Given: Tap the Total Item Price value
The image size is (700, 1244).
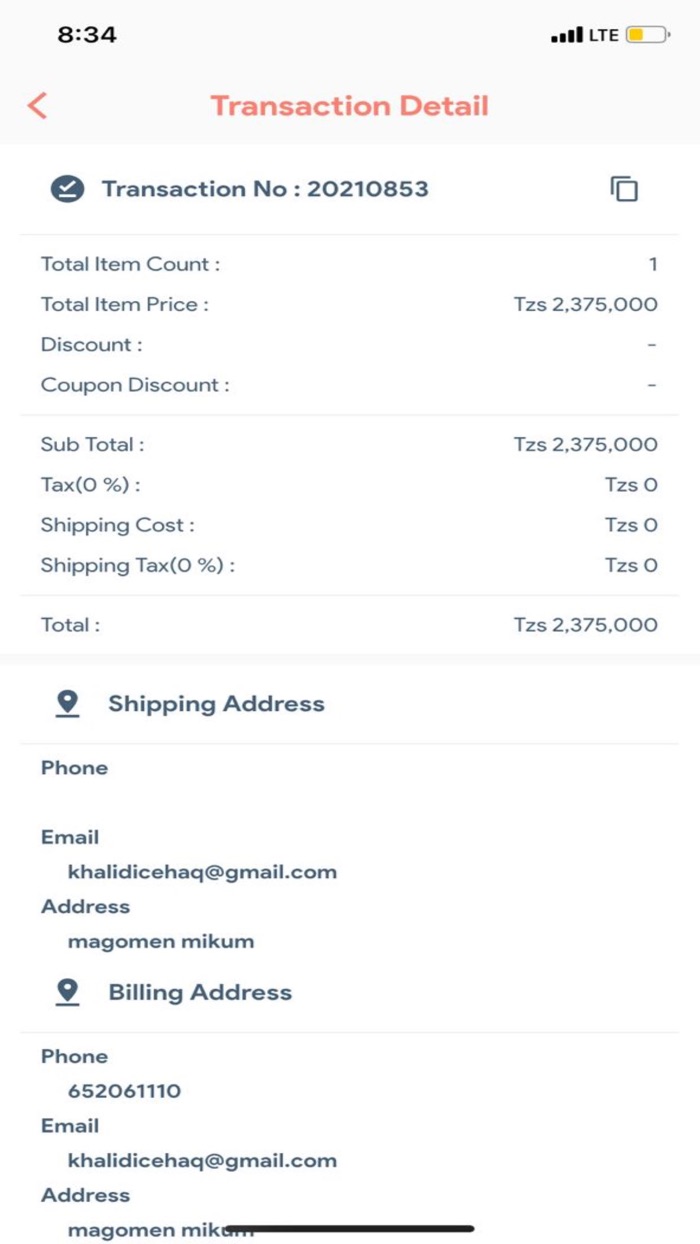Looking at the screenshot, I should coord(585,305).
